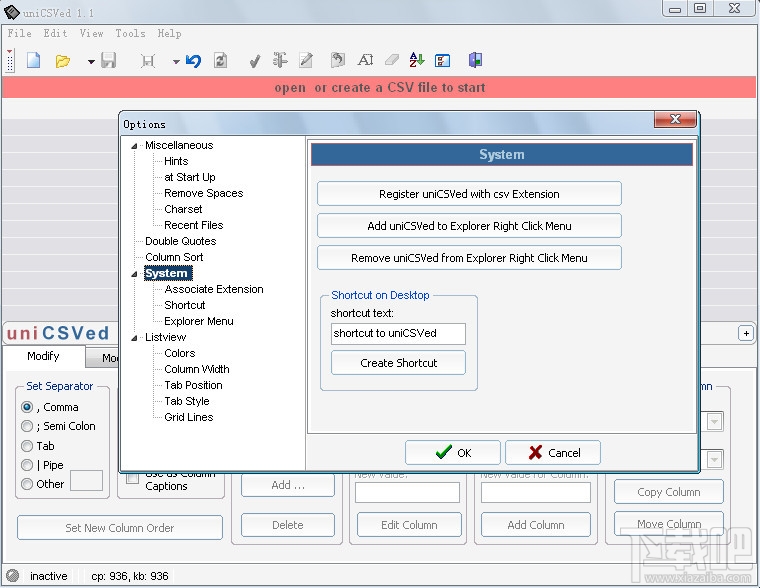Click the text 'A' font icon

tap(365, 61)
